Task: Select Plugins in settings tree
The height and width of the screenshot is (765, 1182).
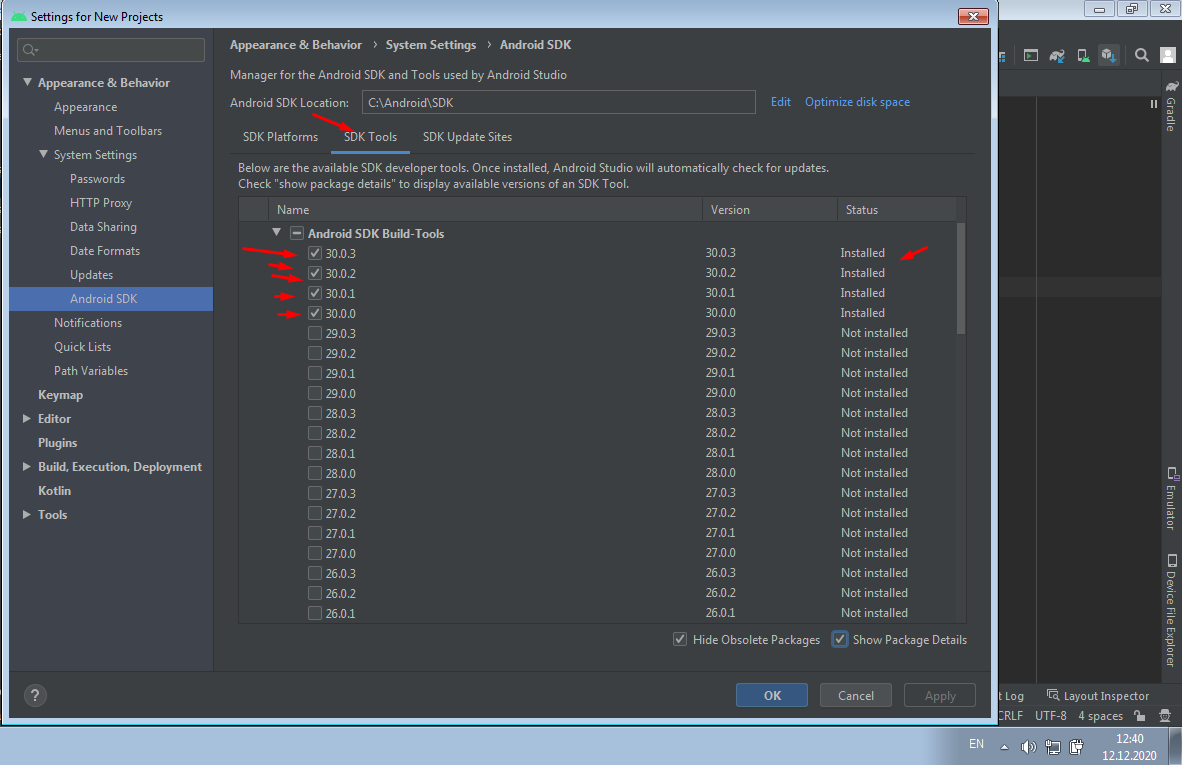Action: click(57, 442)
